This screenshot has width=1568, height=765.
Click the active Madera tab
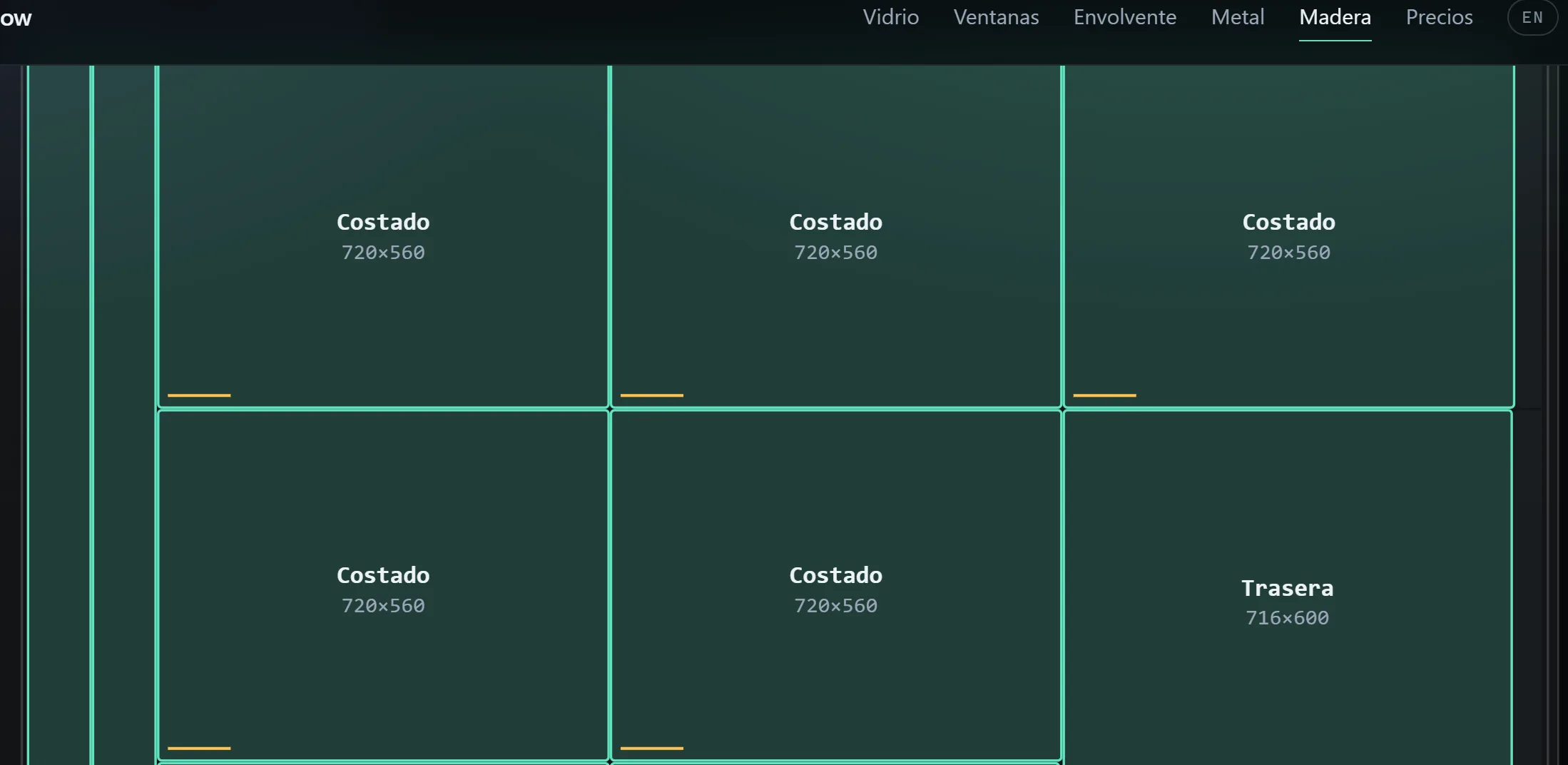tap(1335, 17)
